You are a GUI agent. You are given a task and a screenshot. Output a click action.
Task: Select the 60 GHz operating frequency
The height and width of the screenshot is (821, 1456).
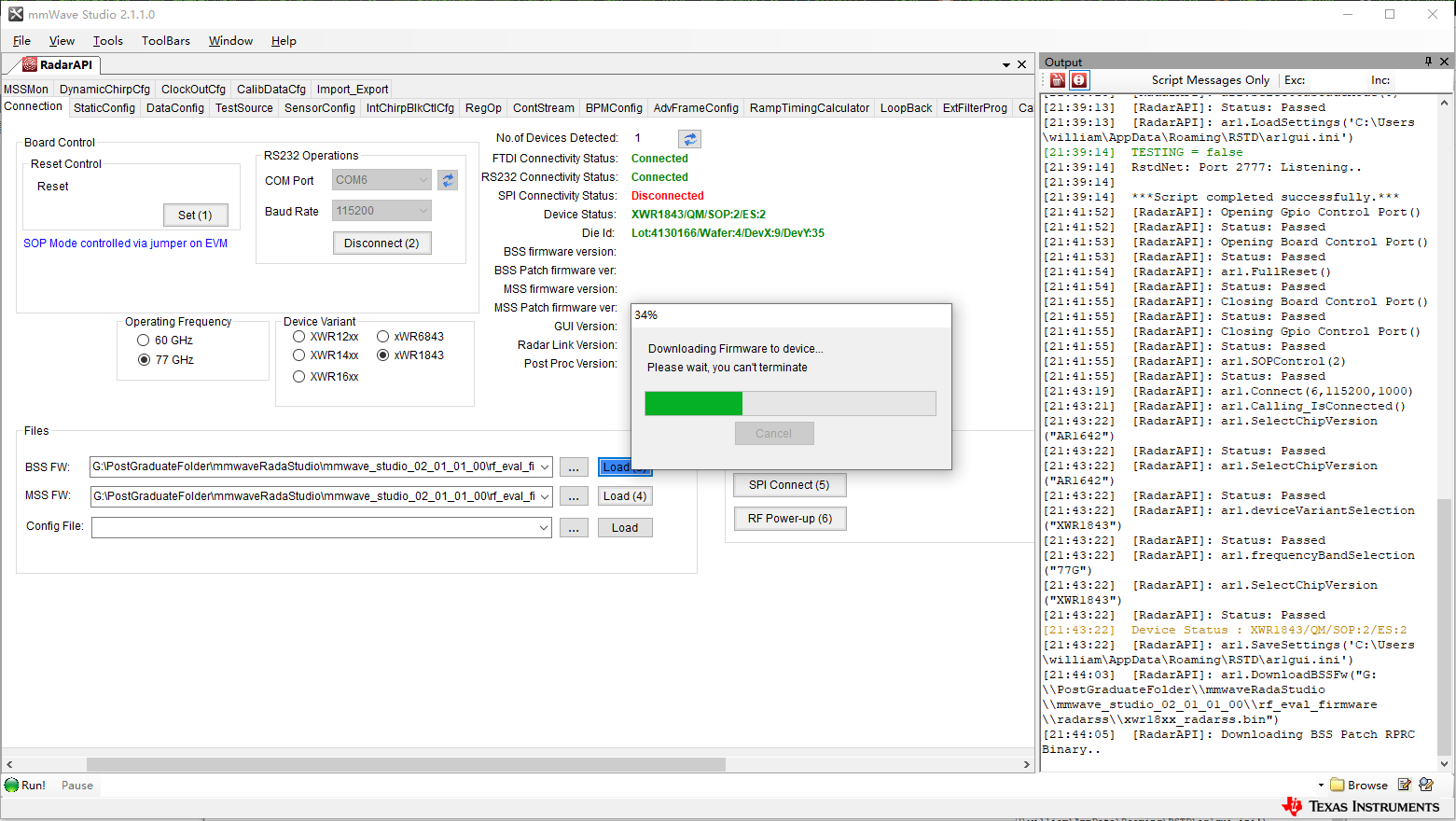[x=144, y=341]
